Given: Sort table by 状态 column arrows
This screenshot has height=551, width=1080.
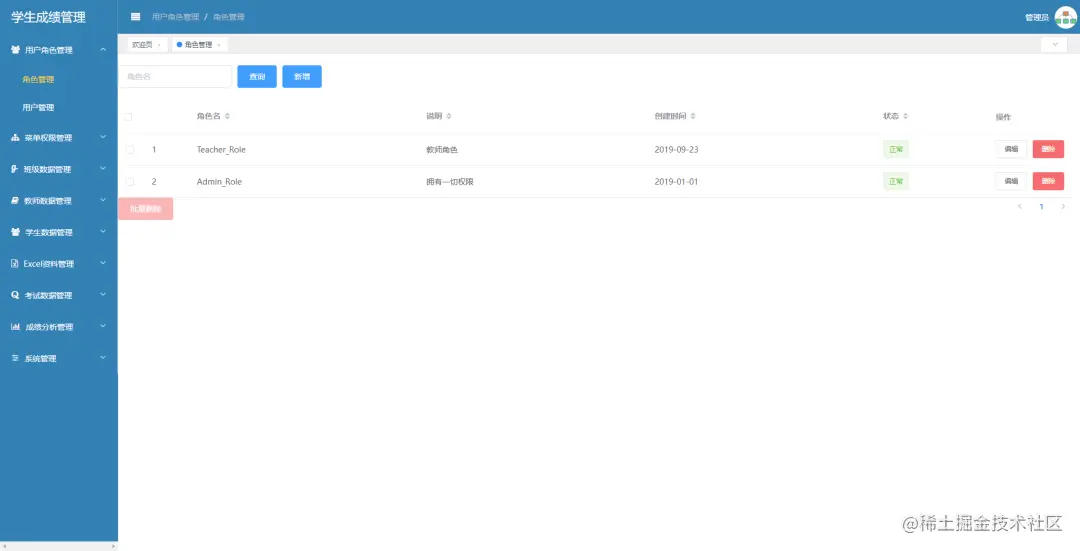Looking at the screenshot, I should point(905,116).
